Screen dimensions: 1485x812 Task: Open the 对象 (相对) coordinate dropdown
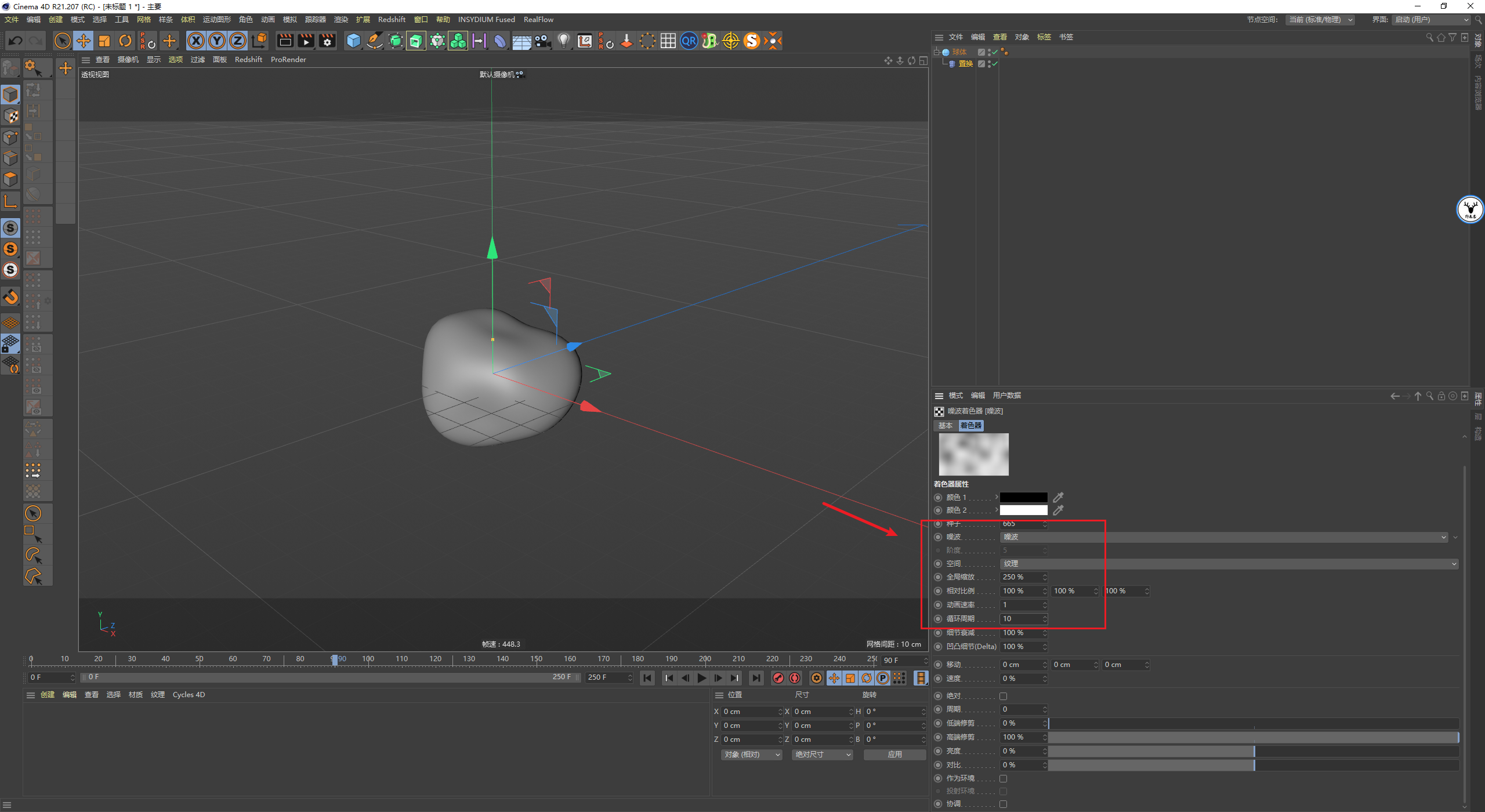(752, 755)
